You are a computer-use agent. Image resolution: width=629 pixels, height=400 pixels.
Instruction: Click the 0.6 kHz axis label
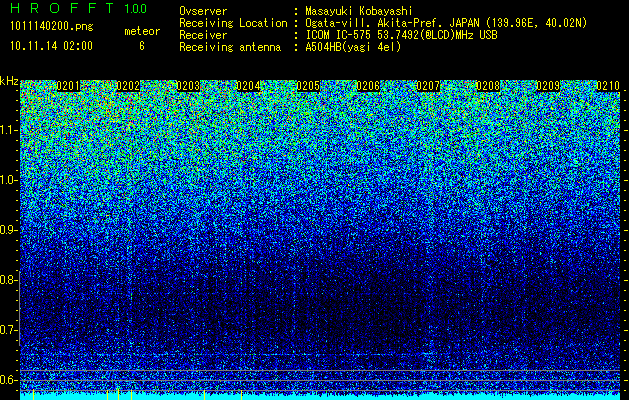8,380
